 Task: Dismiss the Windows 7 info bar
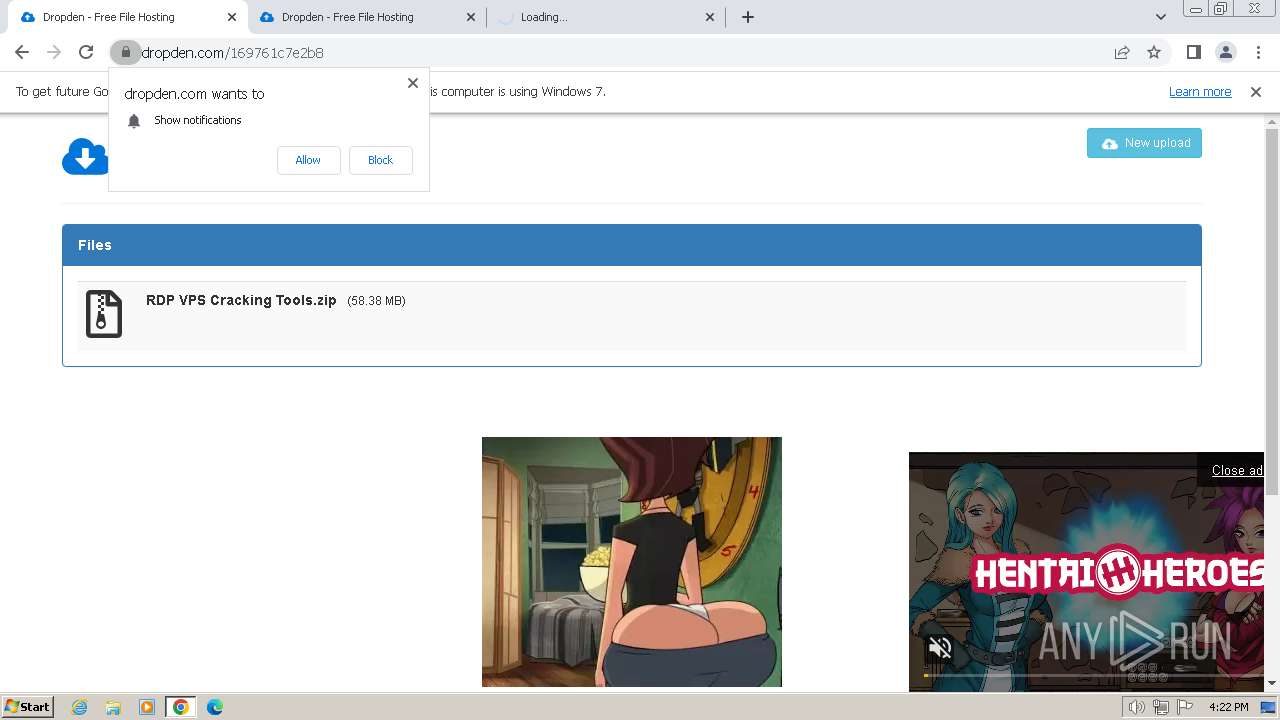(1256, 91)
